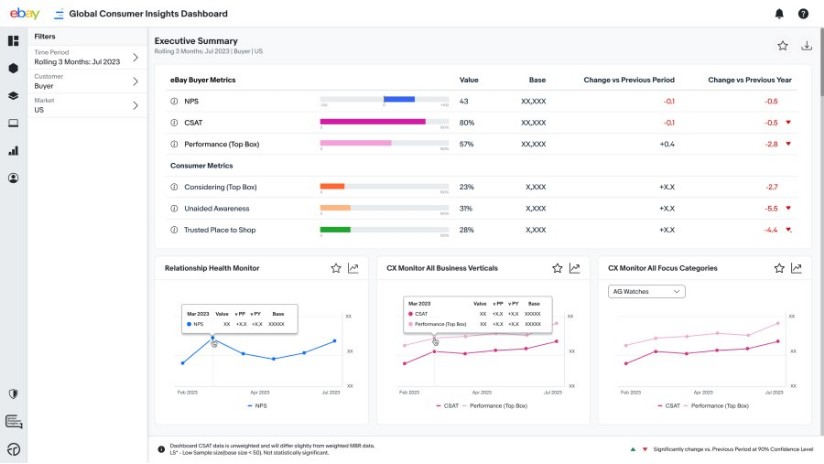Click the shield icon in sidebar
Image resolution: width=824 pixels, height=464 pixels.
pyautogui.click(x=14, y=394)
